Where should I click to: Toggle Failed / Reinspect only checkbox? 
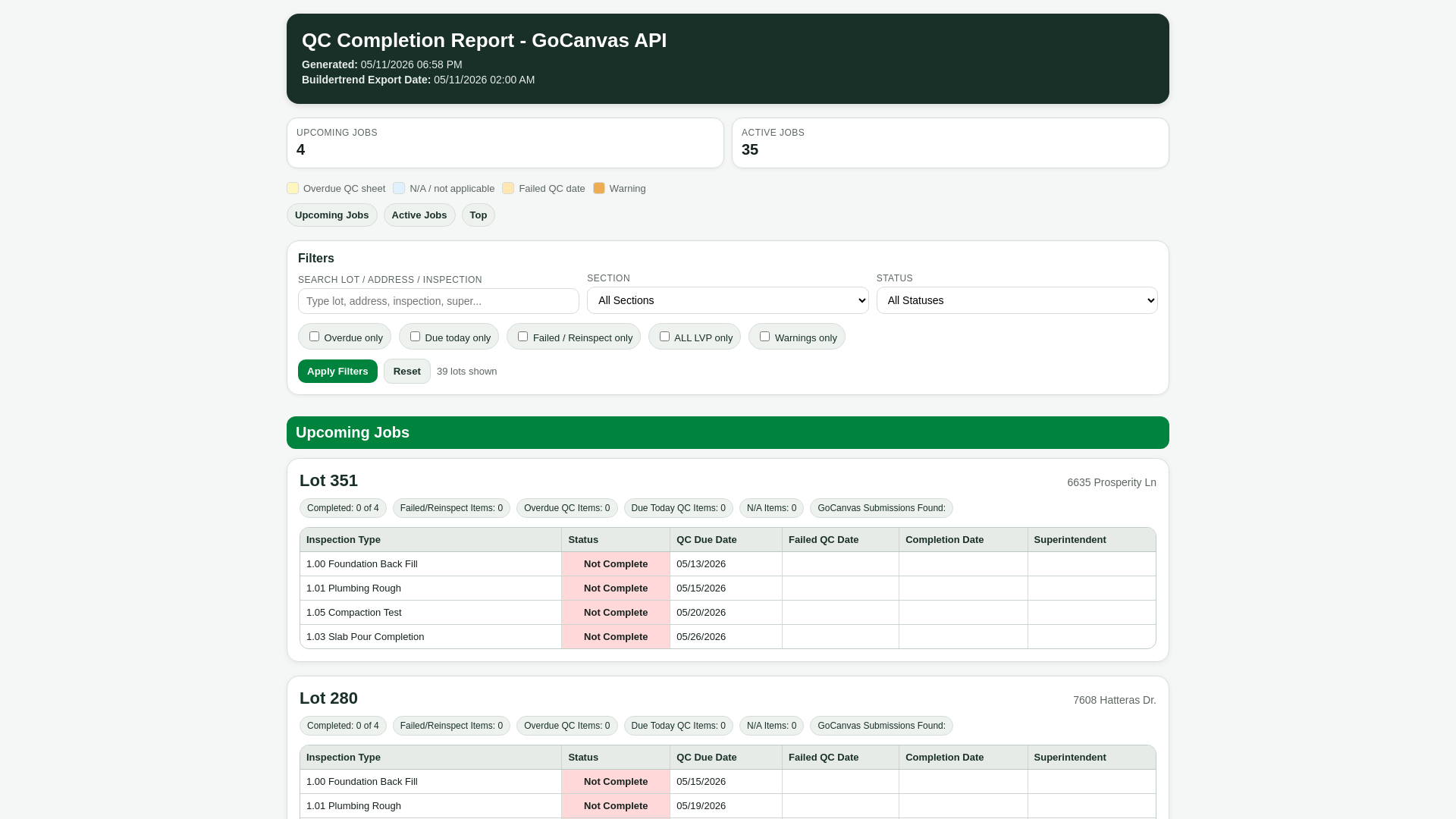point(522,337)
